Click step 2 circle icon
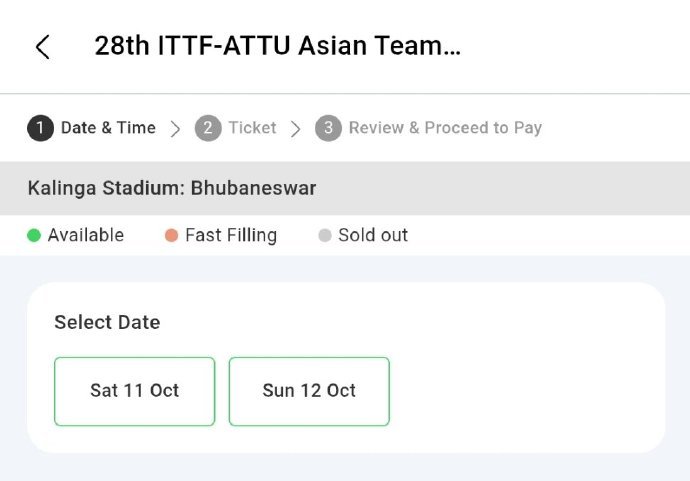 point(207,128)
